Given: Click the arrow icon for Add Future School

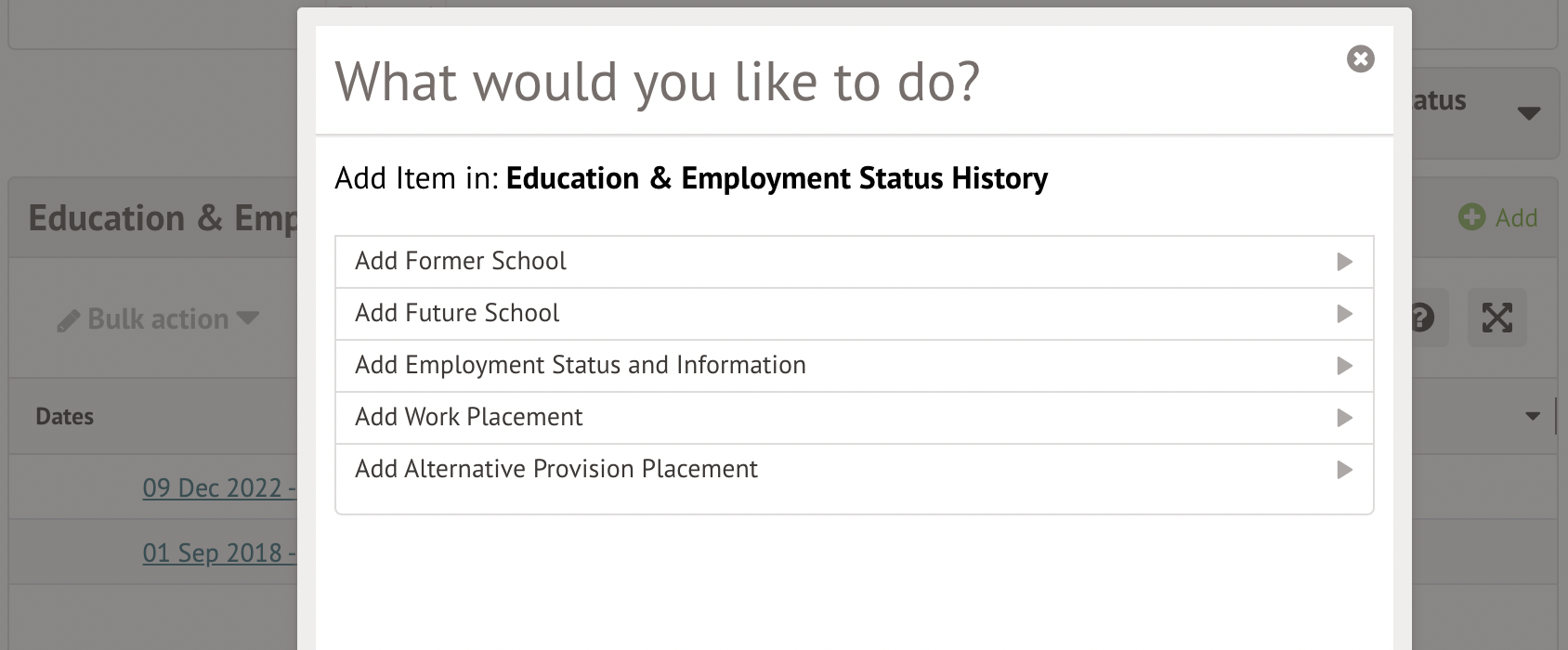Looking at the screenshot, I should pyautogui.click(x=1344, y=314).
